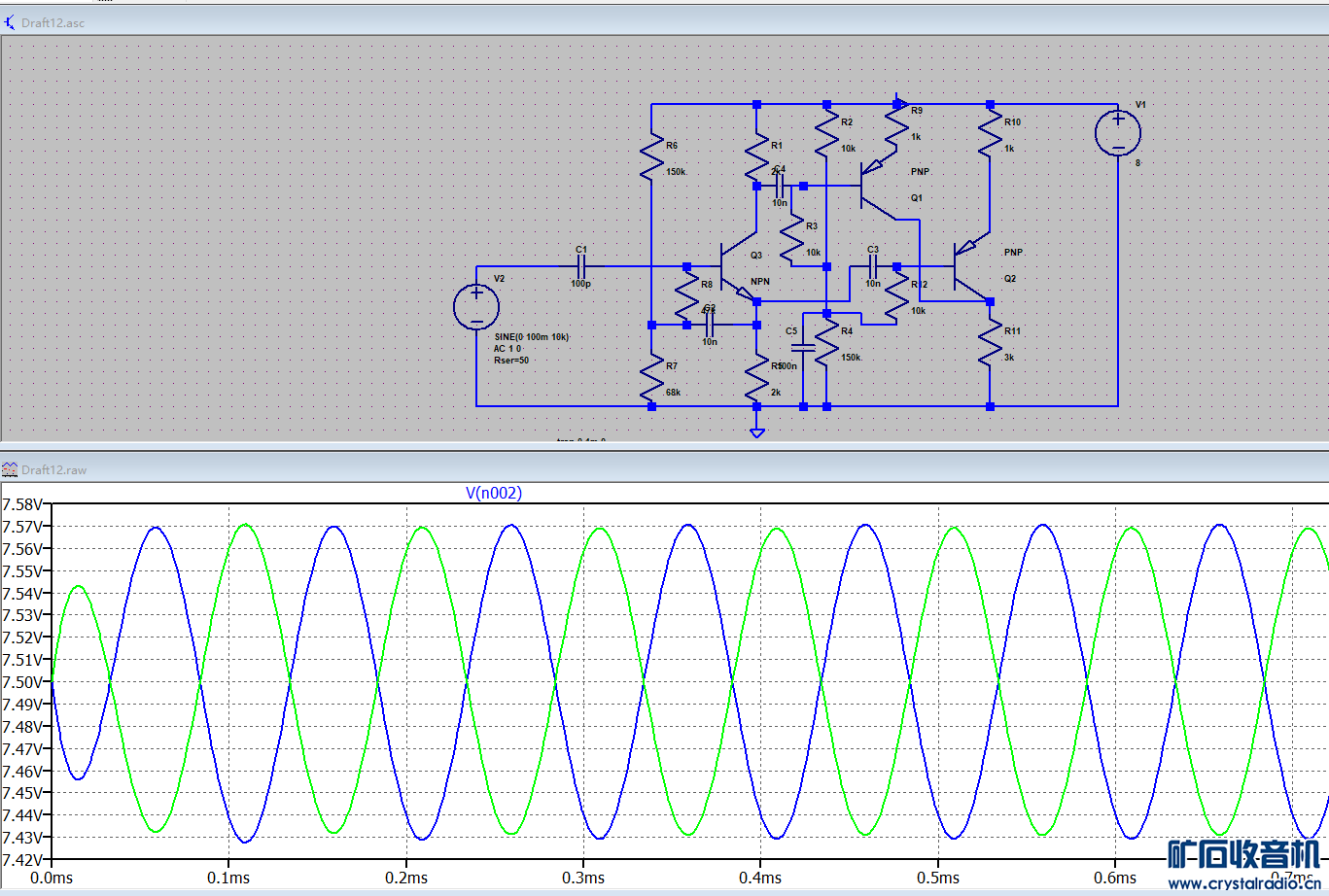Click the PNP label of Q2
This screenshot has height=896, width=1329.
[x=1013, y=253]
